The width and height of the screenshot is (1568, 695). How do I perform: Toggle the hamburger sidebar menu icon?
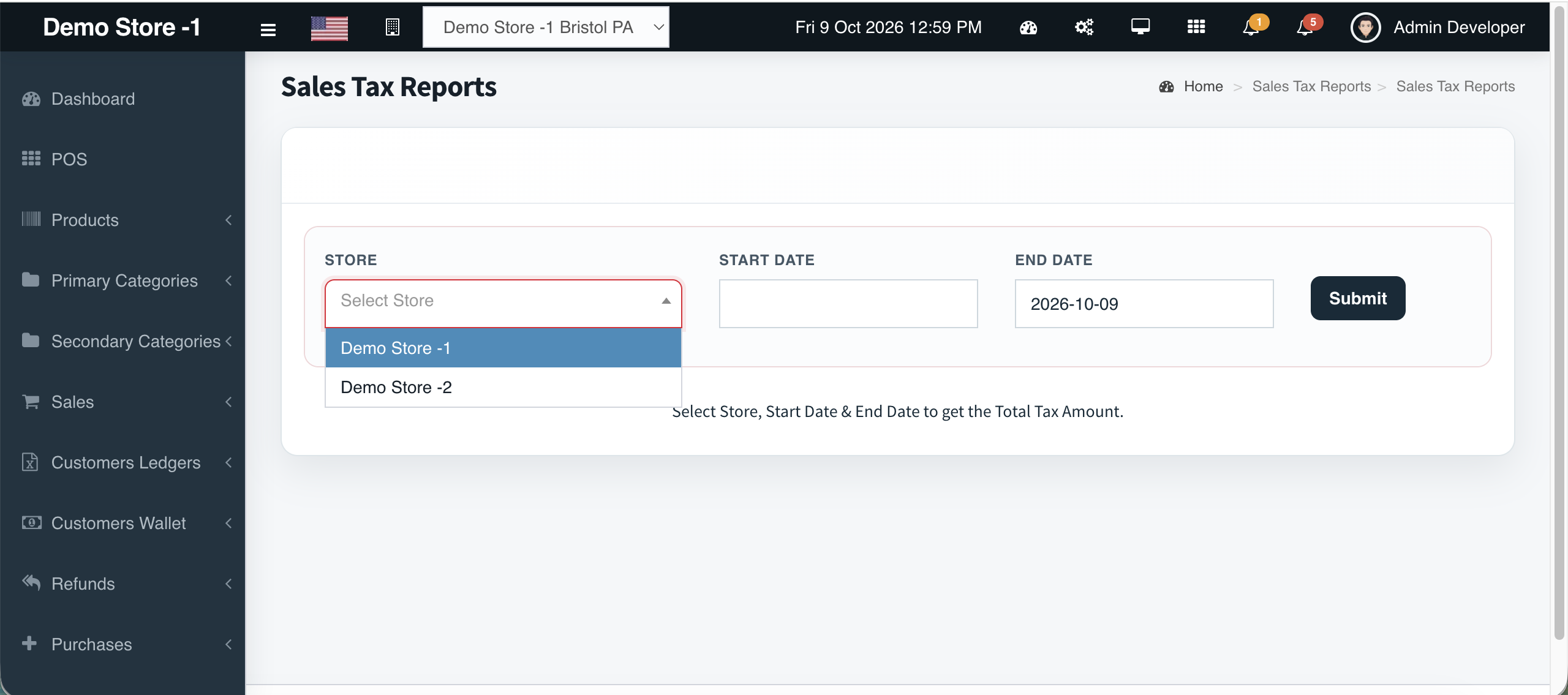point(268,29)
